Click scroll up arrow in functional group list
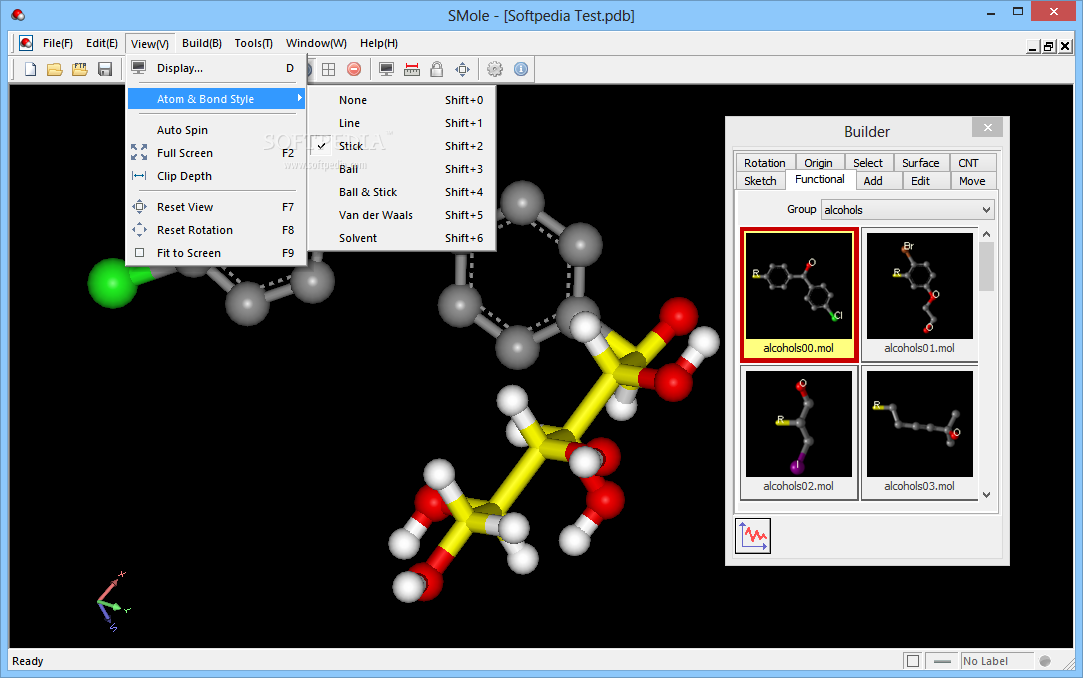 (x=986, y=235)
